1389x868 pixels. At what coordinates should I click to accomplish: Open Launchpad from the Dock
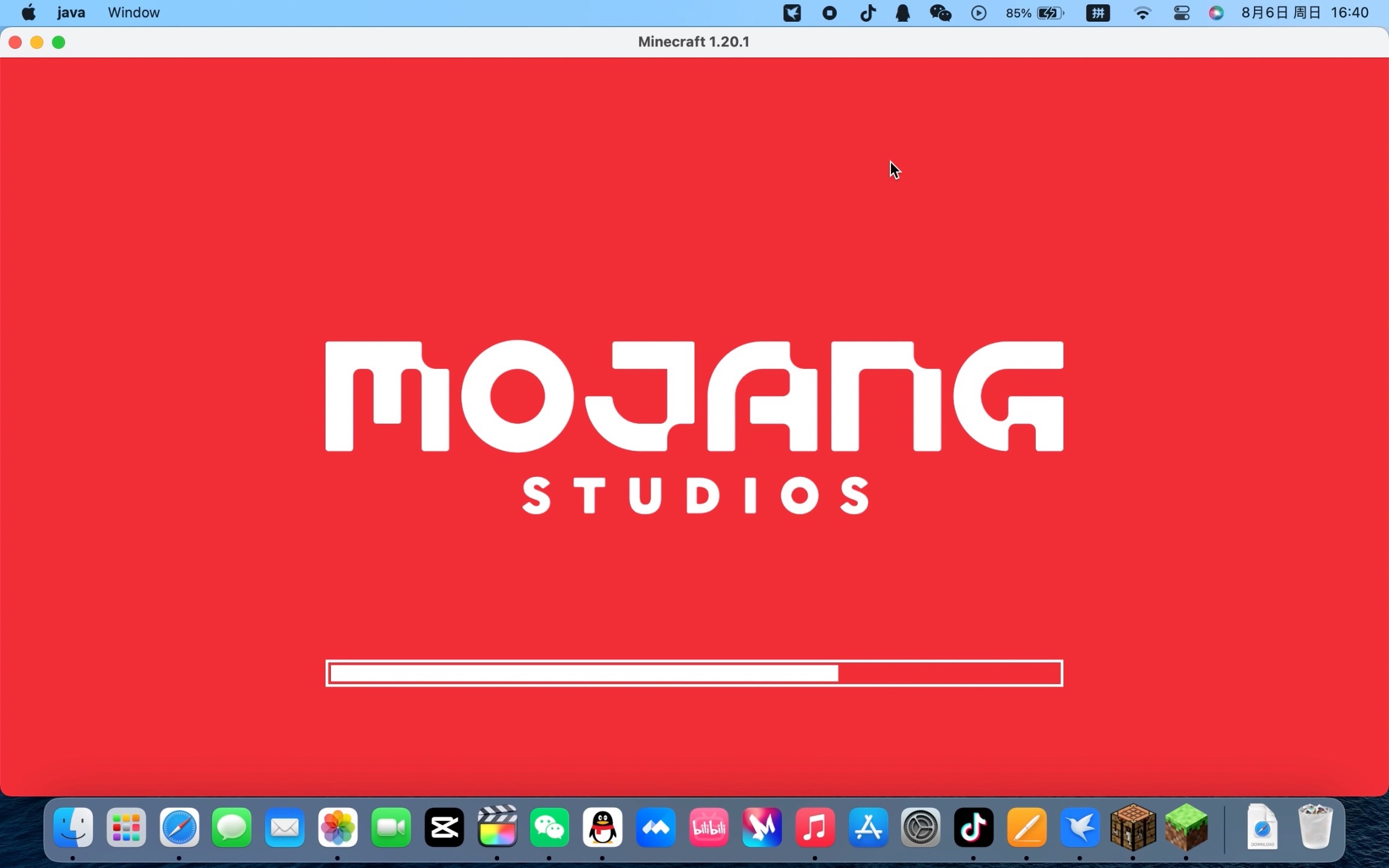pyautogui.click(x=126, y=827)
